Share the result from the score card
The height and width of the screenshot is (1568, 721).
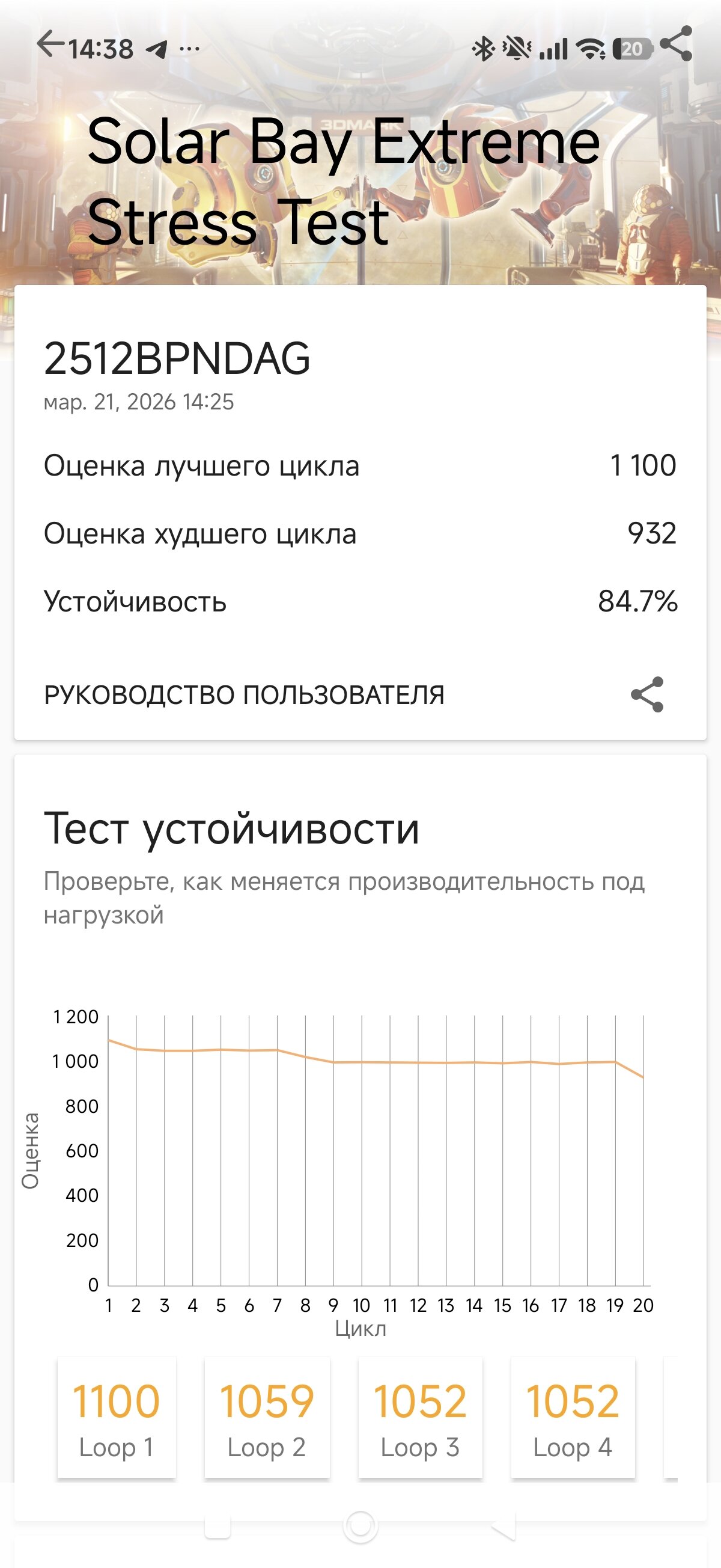[x=646, y=694]
